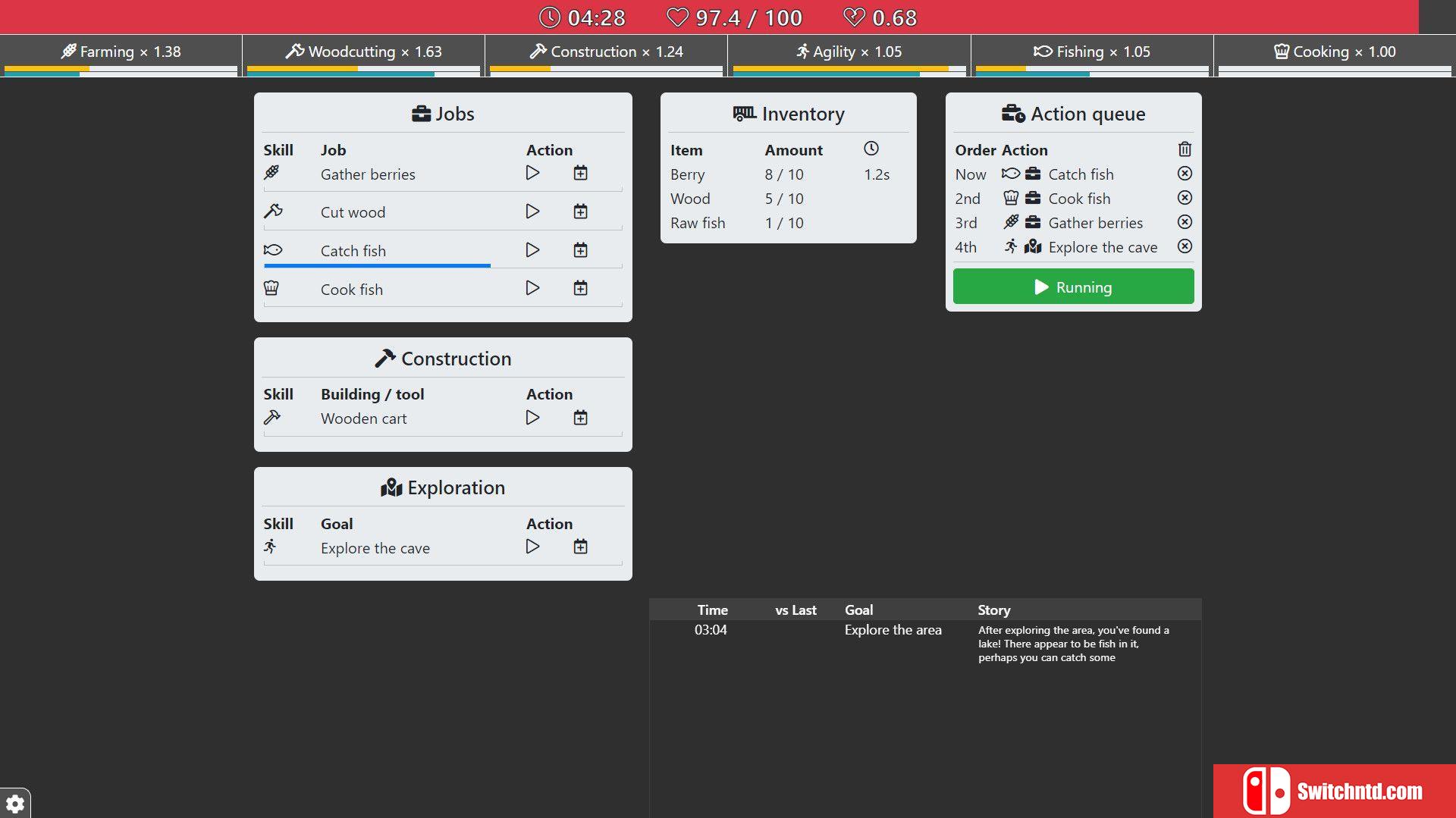Click the fish icon beside Catch fish job
This screenshot has height=818, width=1456.
pos(273,250)
